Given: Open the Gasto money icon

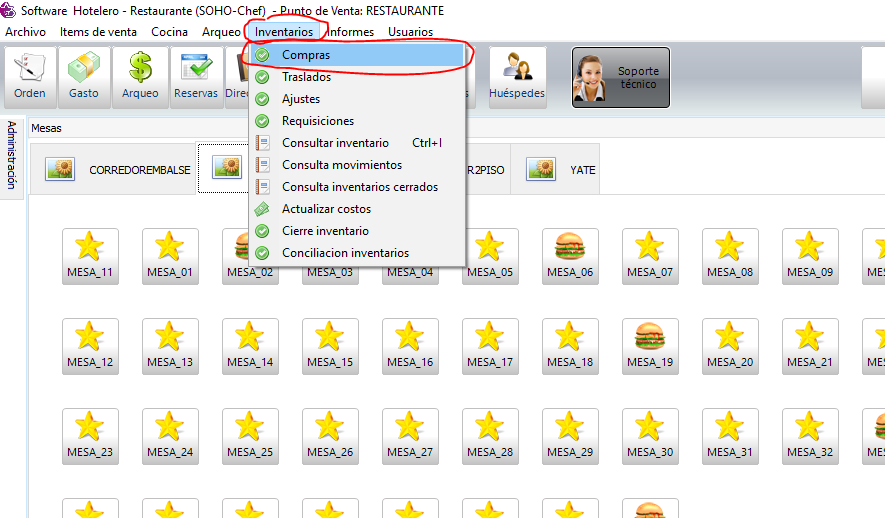Looking at the screenshot, I should [x=84, y=77].
